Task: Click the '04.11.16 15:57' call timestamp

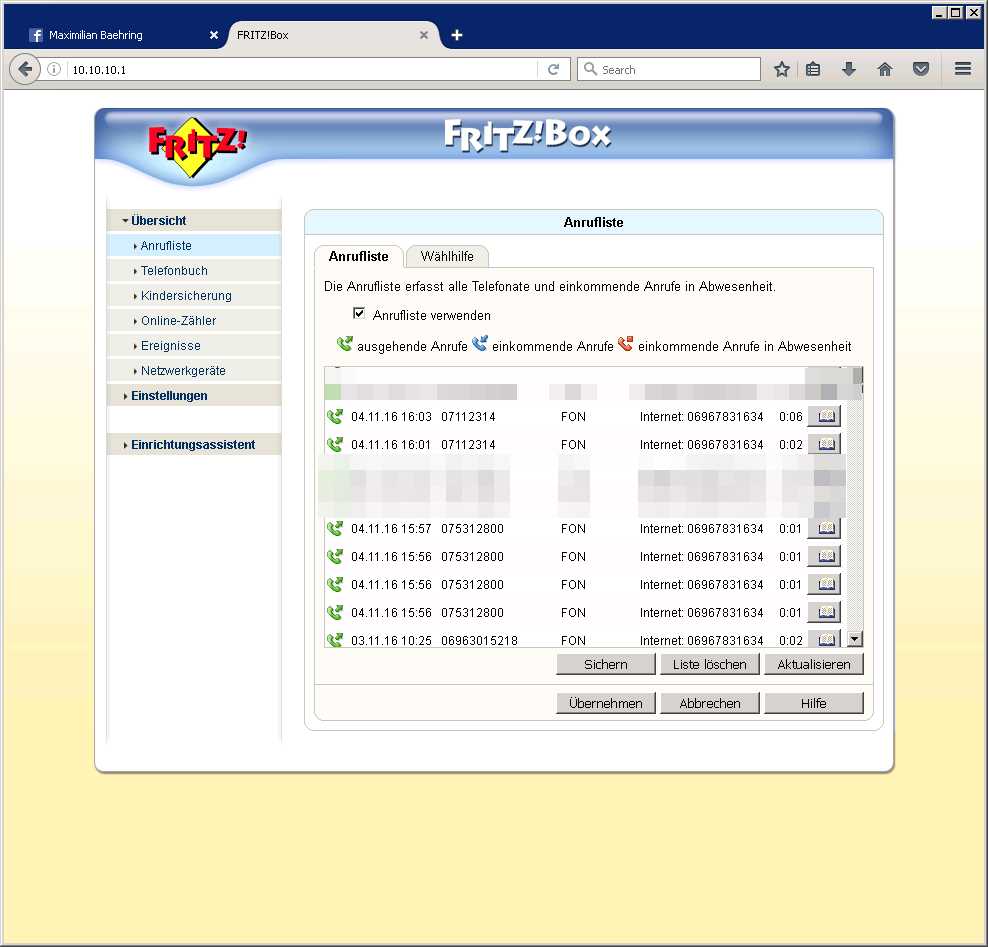Action: coord(391,528)
